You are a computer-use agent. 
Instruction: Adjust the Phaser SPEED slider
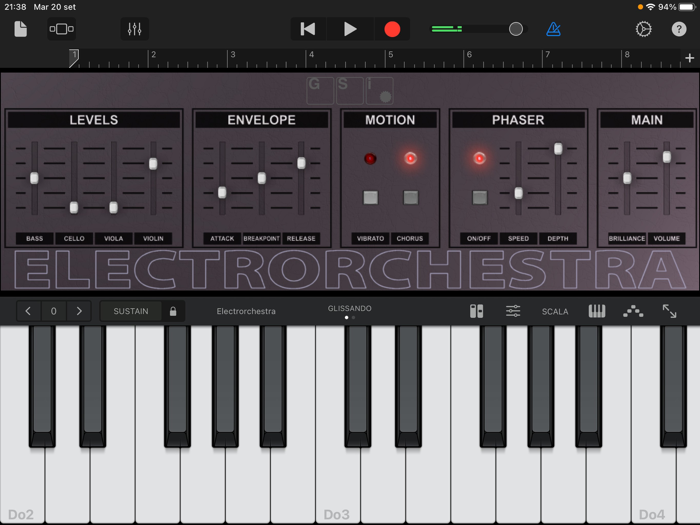[x=518, y=193]
